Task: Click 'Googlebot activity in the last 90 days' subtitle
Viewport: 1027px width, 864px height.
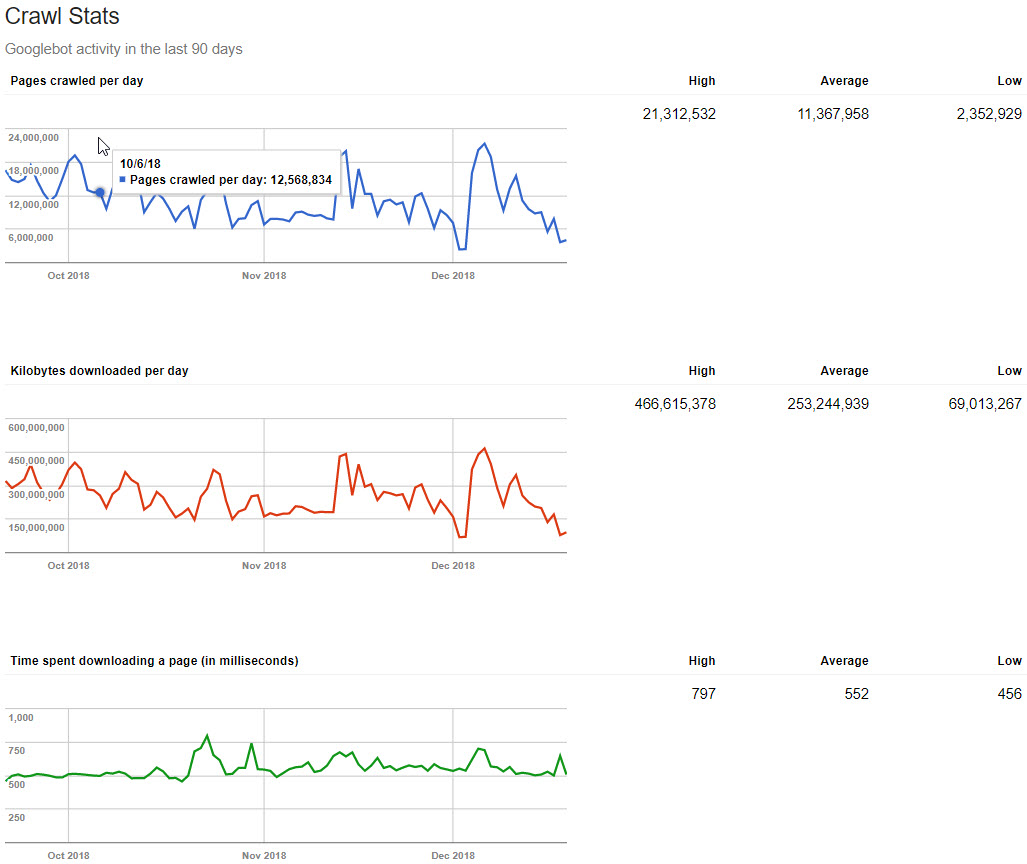Action: point(124,49)
